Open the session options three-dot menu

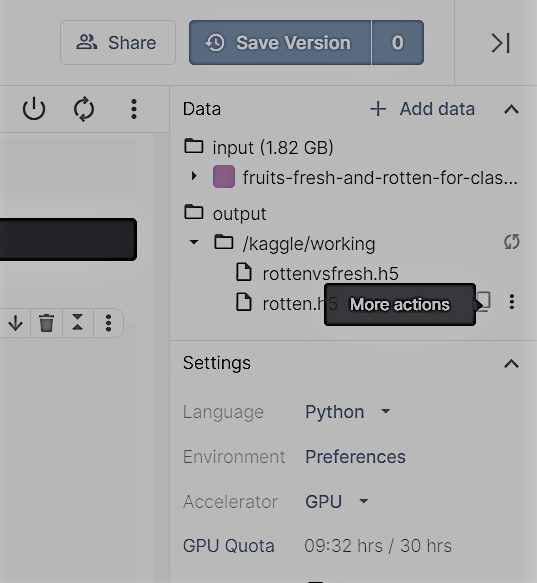(x=134, y=109)
